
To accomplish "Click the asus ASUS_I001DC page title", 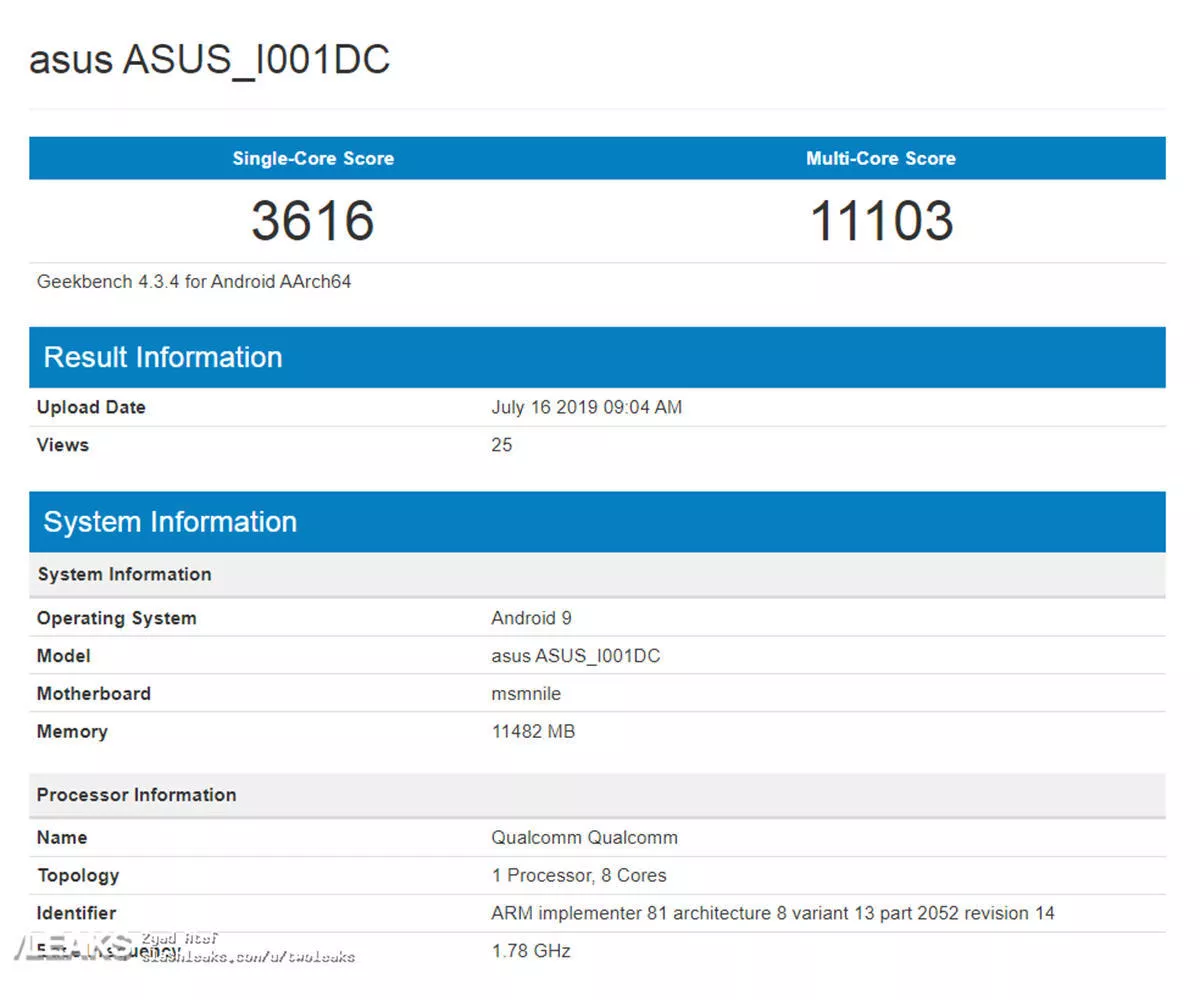I will 209,59.
